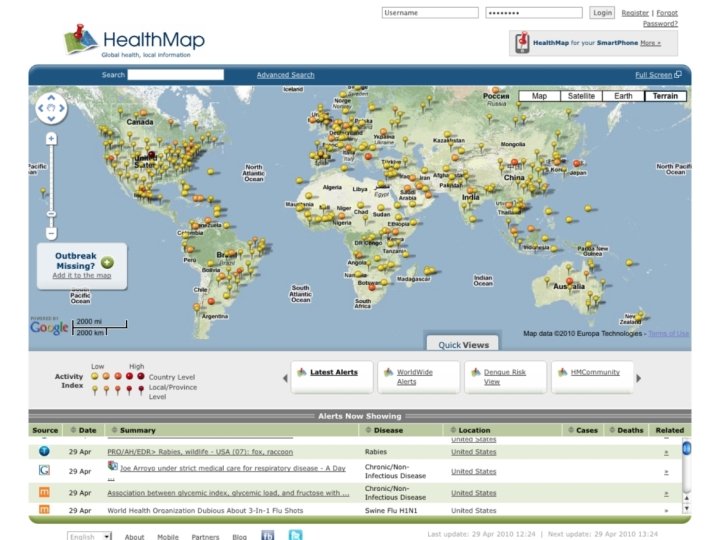The height and width of the screenshot is (540, 720).
Task: Open the Quick Views tab
Action: [x=463, y=344]
